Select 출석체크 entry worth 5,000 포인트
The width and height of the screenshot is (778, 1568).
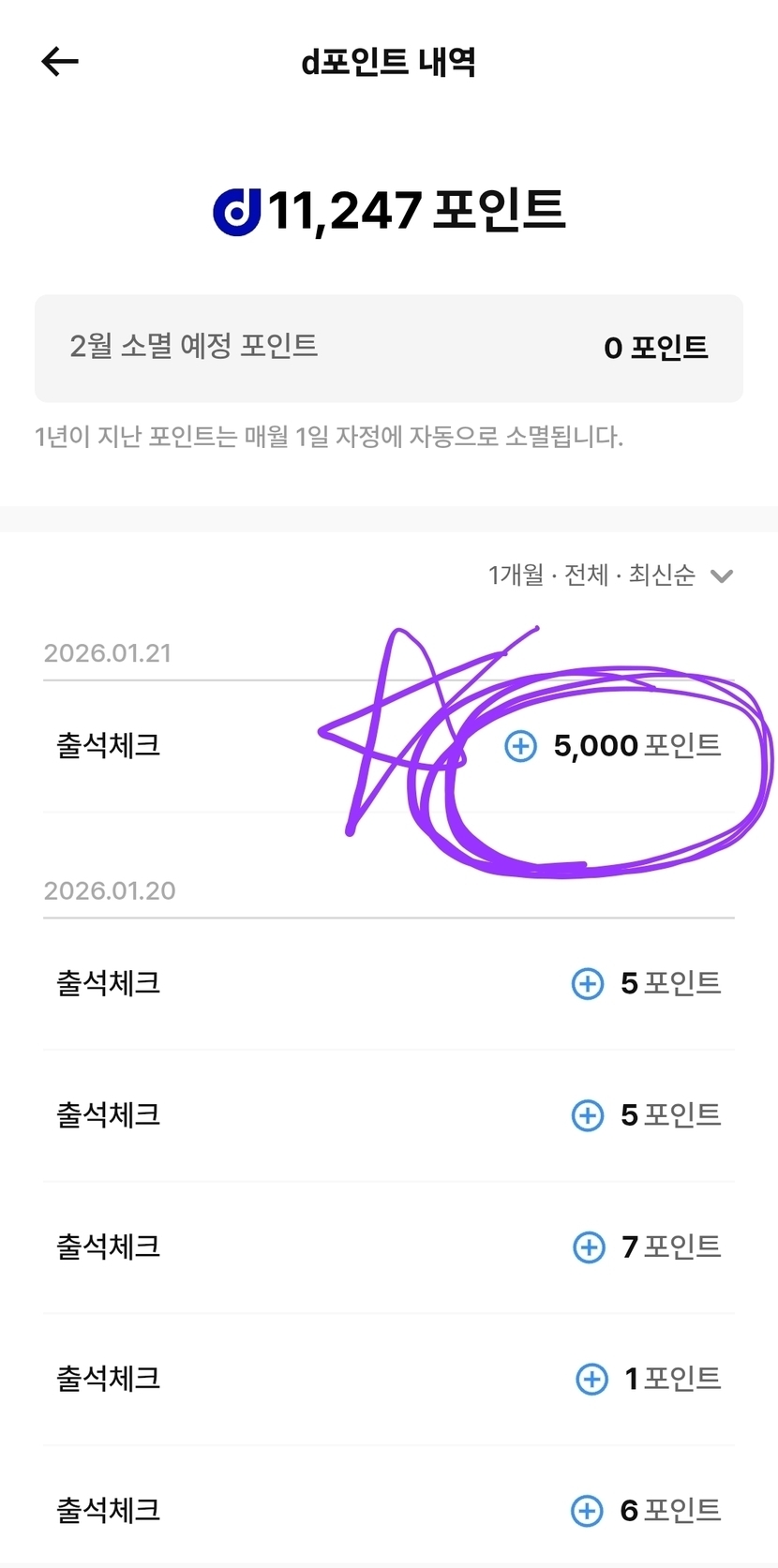tap(109, 746)
